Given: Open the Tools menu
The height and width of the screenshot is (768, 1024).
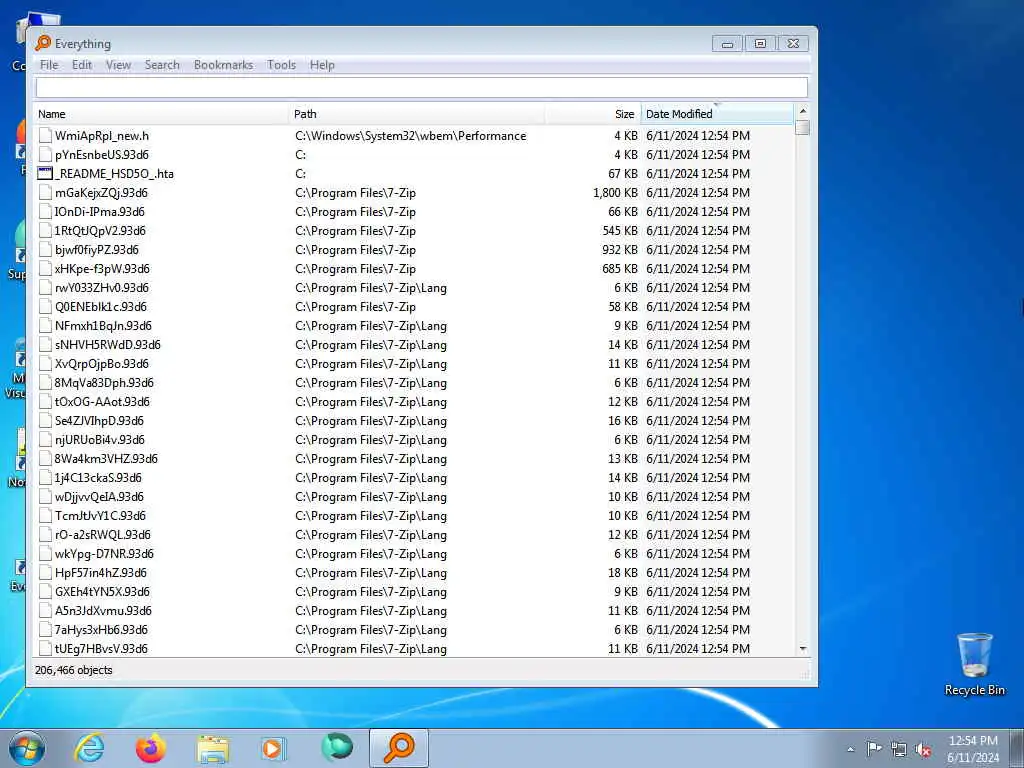Looking at the screenshot, I should pos(281,65).
